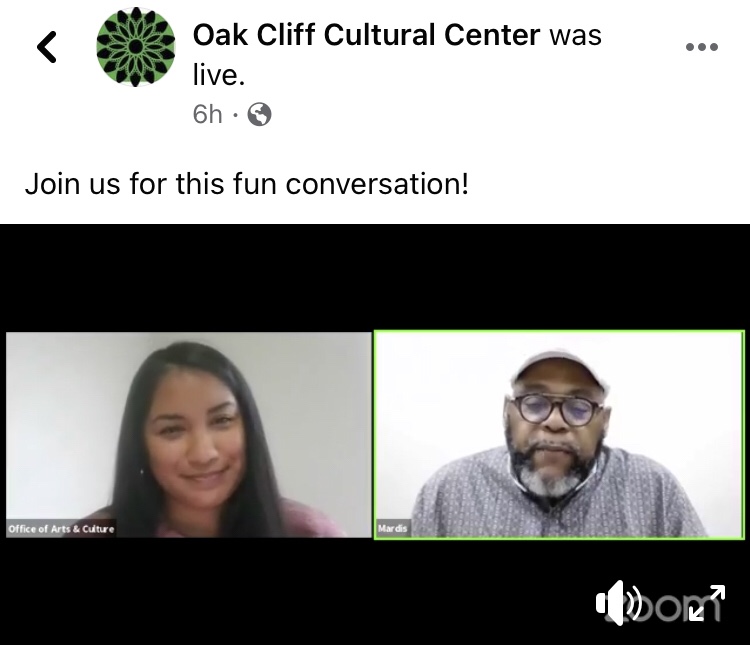The image size is (750, 645).
Task: Click the 6h post timestamp
Action: tap(208, 114)
